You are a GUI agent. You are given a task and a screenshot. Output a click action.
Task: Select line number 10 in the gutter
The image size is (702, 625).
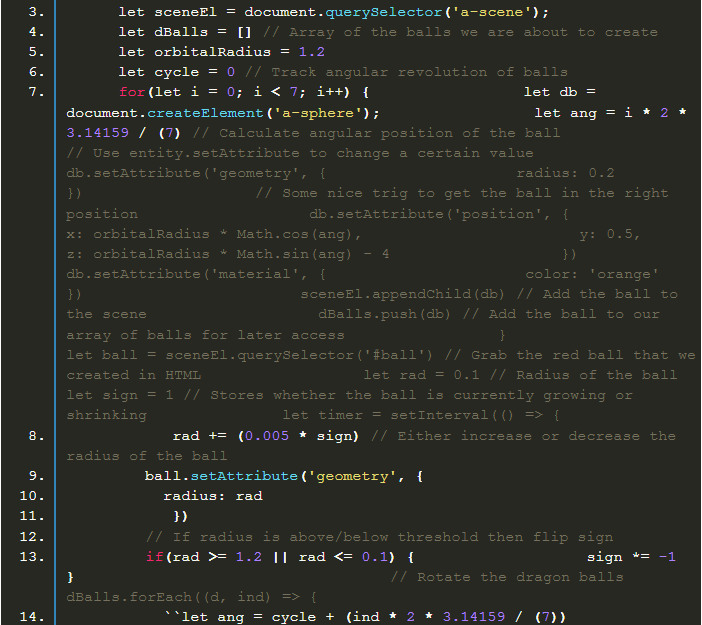coord(32,496)
